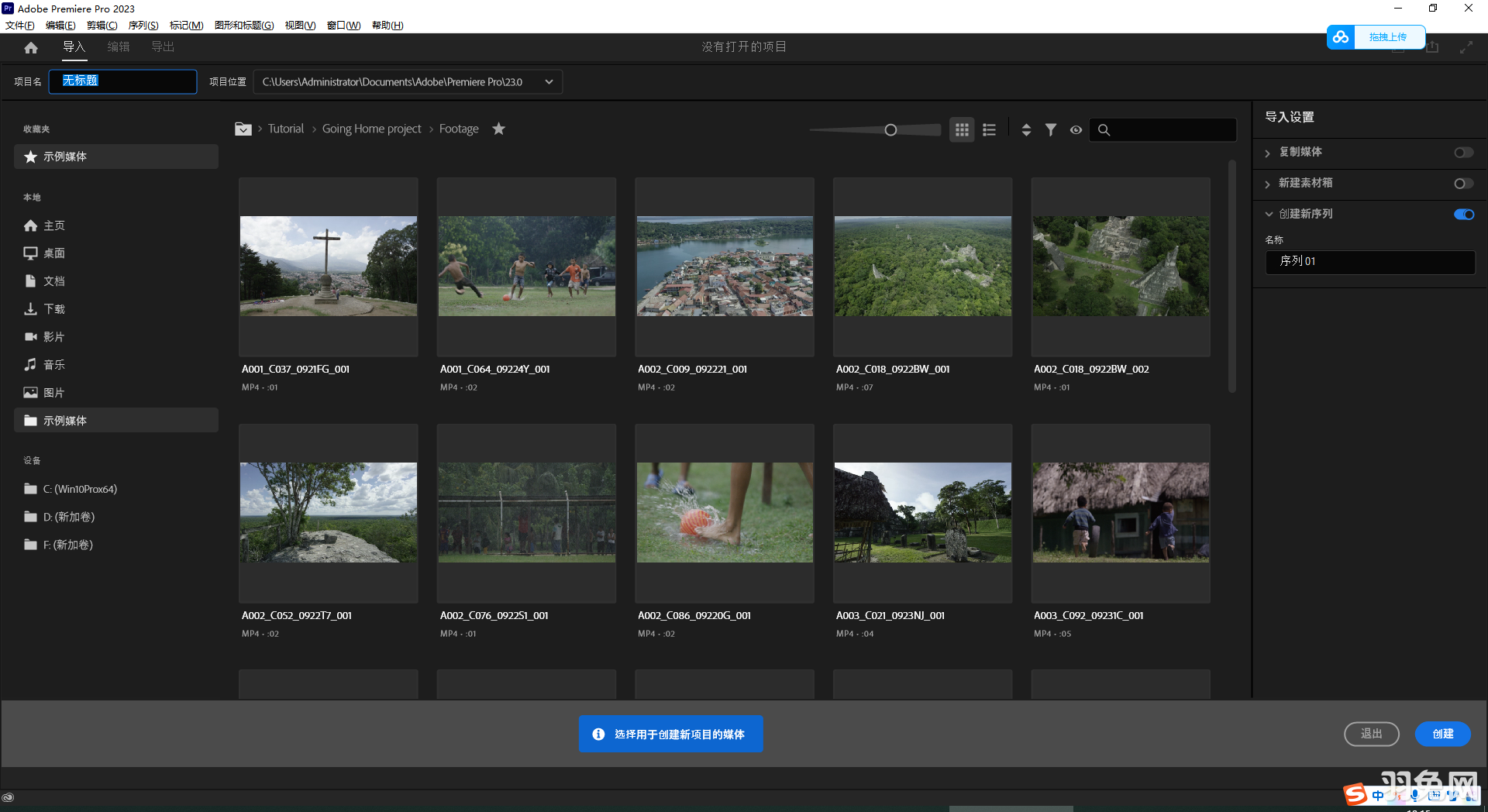Viewport: 1488px width, 812px height.
Task: Toggle media preview with eye icon
Action: pyautogui.click(x=1076, y=130)
